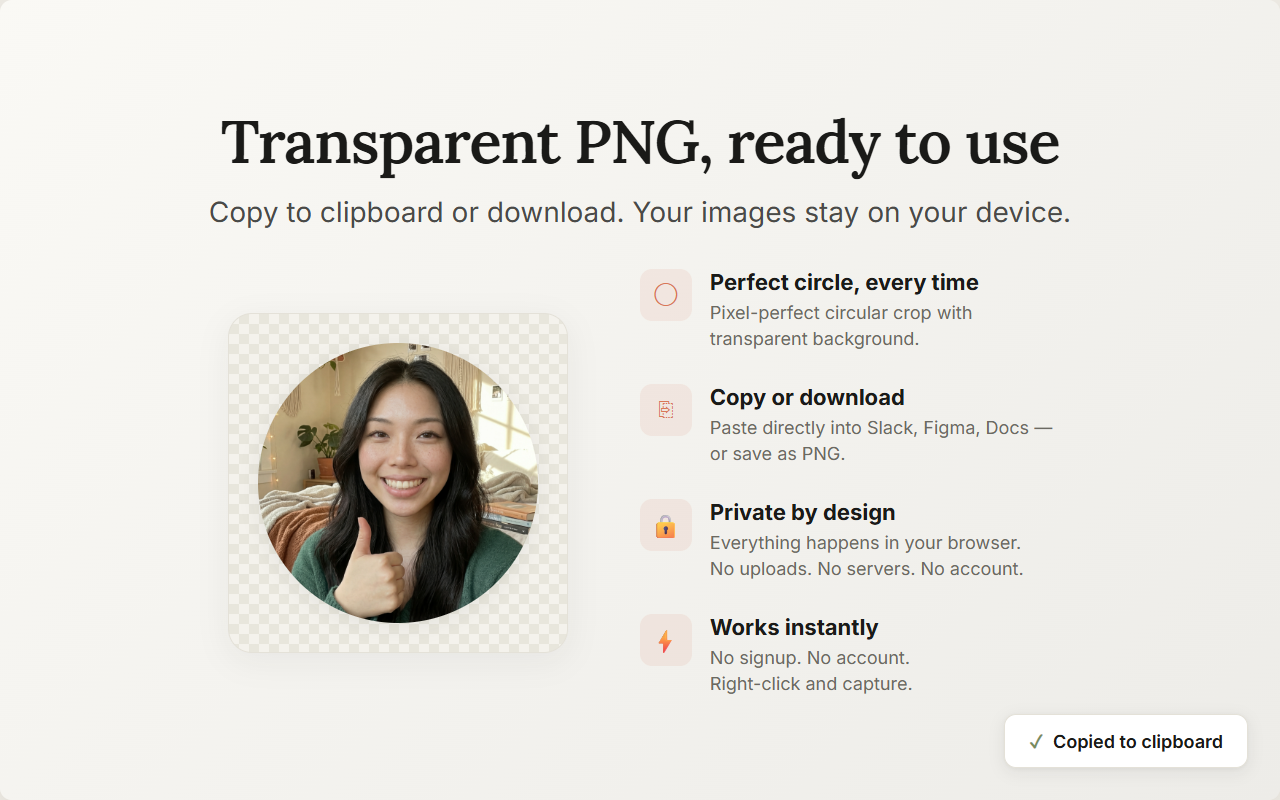Image resolution: width=1280 pixels, height=800 pixels.
Task: Click the checkmark in the clipboard toast
Action: coord(1036,742)
